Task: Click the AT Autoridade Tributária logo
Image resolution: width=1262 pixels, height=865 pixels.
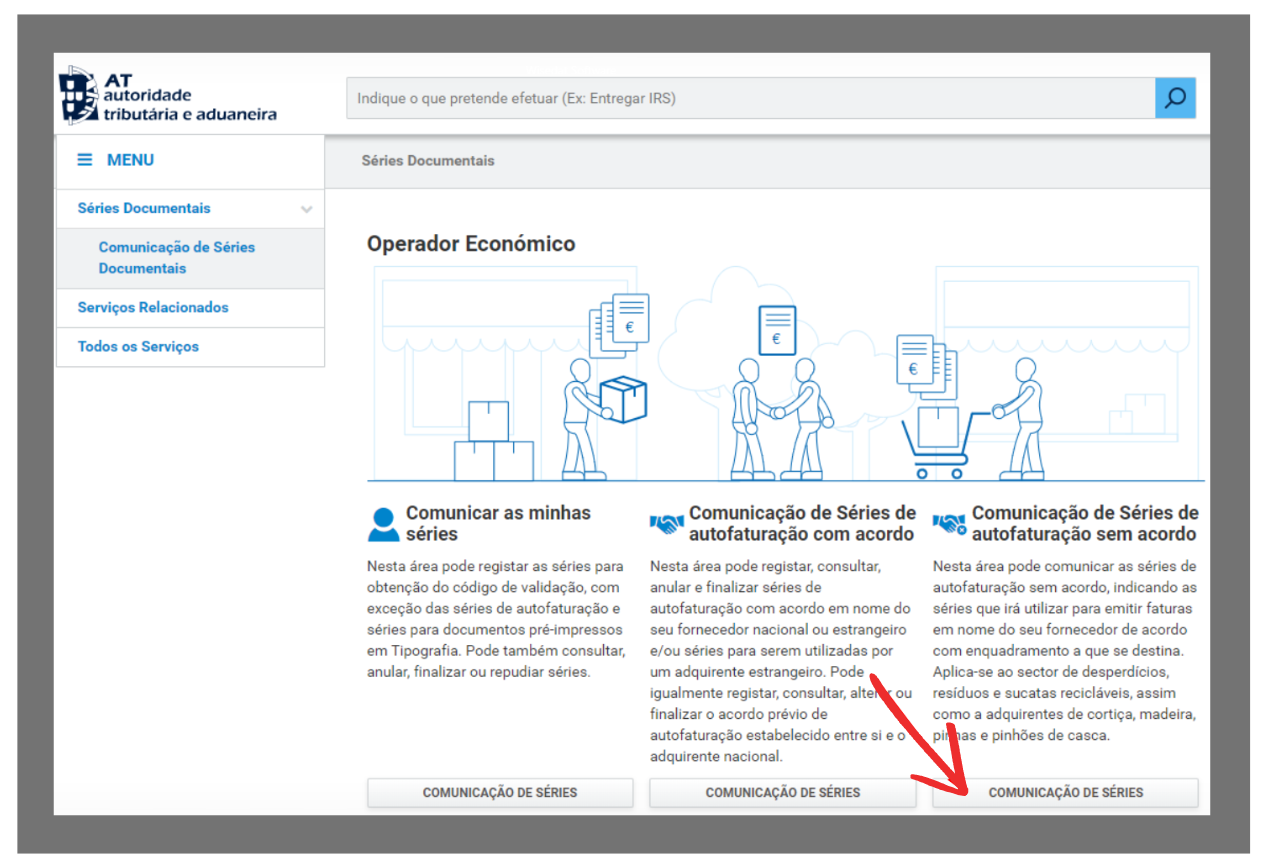Action: pyautogui.click(x=168, y=97)
